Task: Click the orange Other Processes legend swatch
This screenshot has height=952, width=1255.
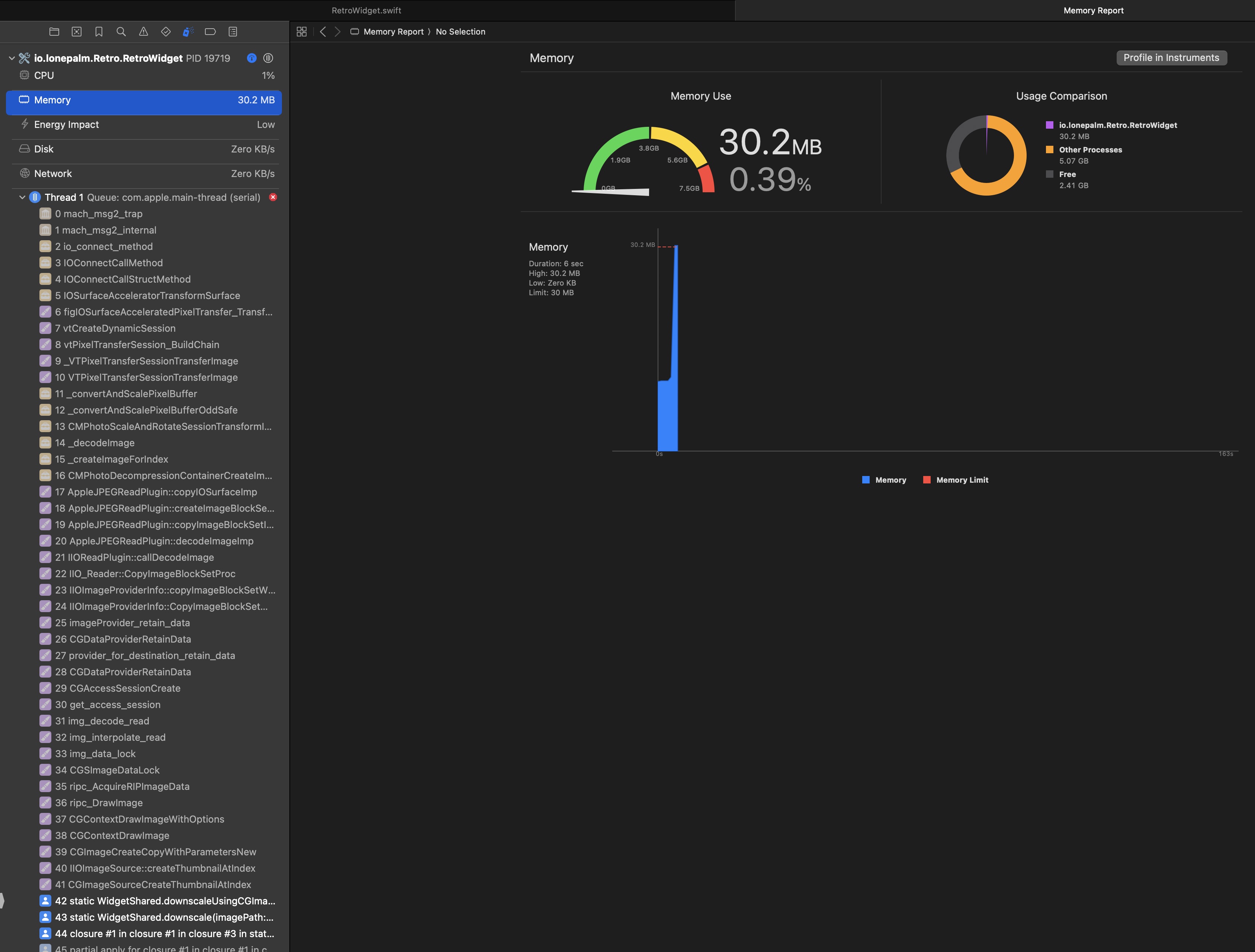Action: point(1050,150)
